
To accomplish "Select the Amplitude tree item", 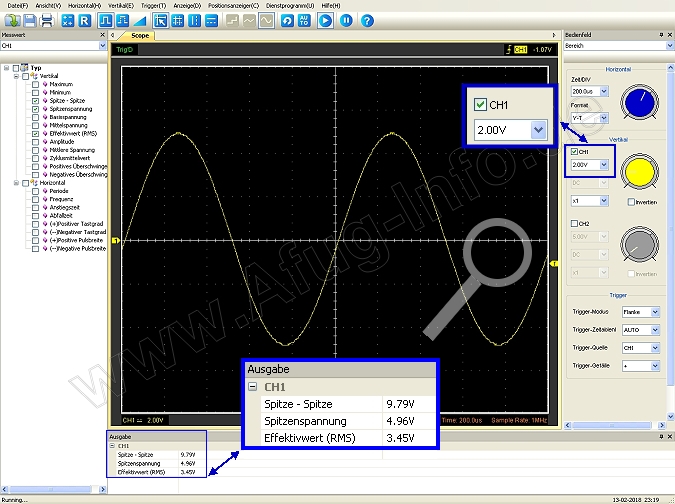I will point(62,142).
